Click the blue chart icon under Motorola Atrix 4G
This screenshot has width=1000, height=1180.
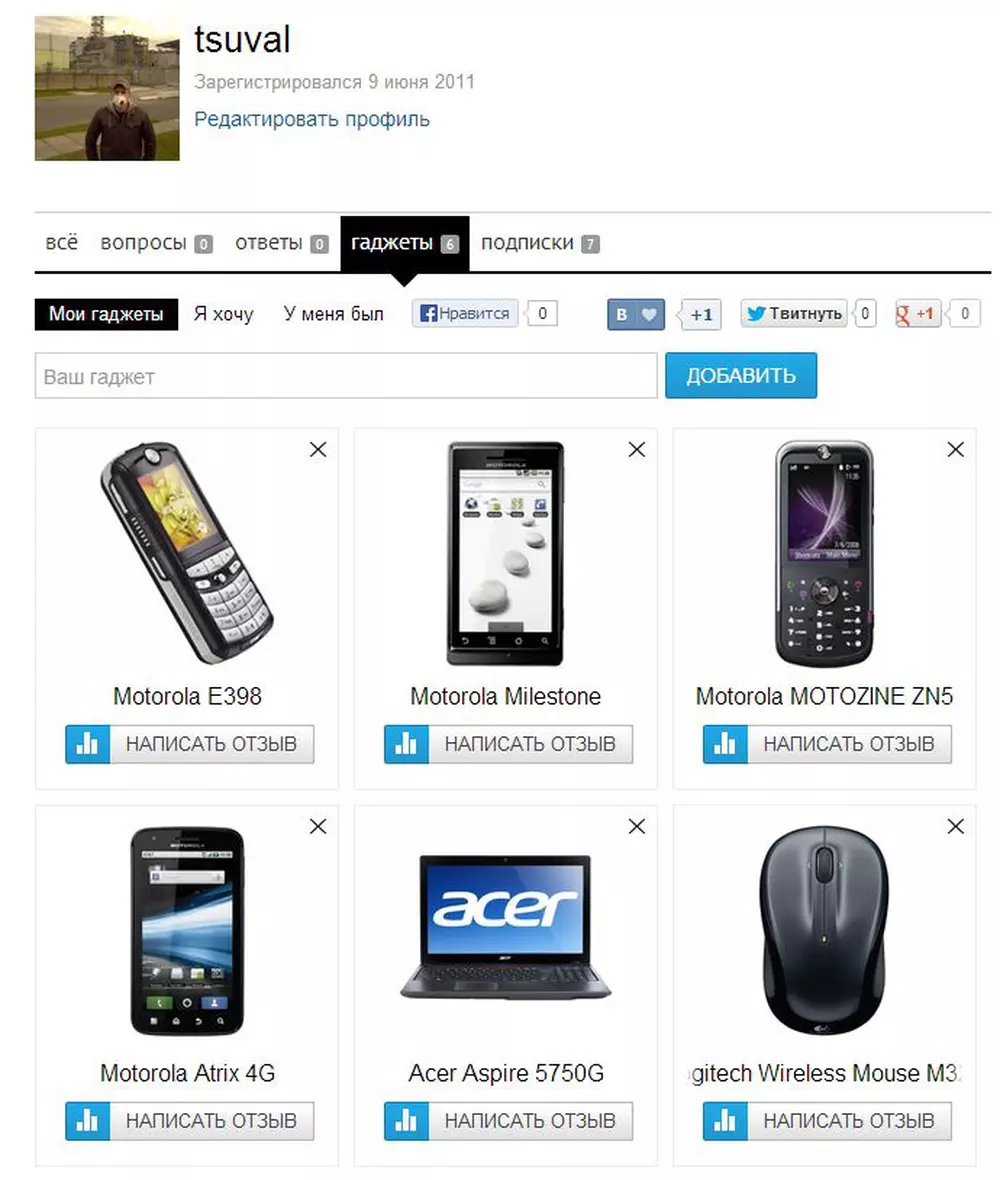click(x=87, y=1121)
